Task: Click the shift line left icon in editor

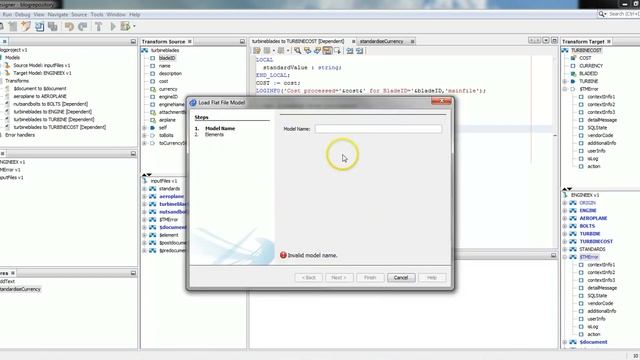Action: [350, 51]
